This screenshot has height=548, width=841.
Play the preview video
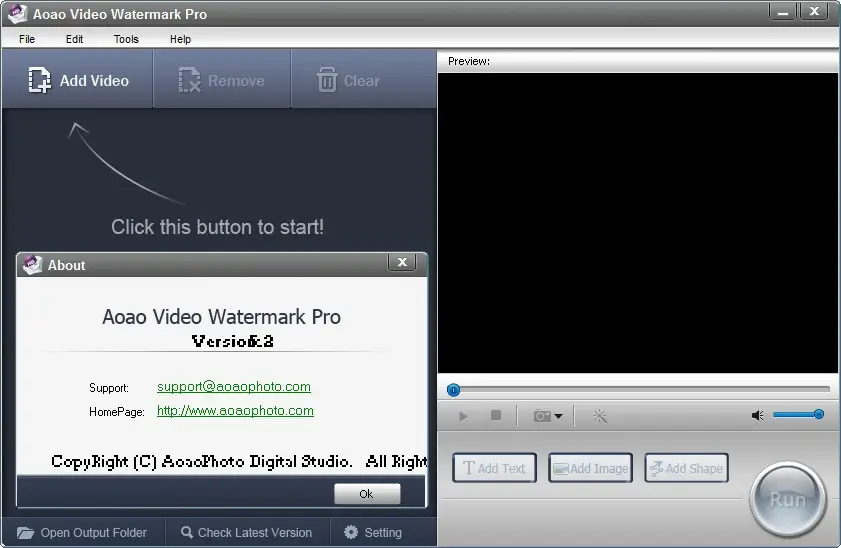pyautogui.click(x=463, y=416)
